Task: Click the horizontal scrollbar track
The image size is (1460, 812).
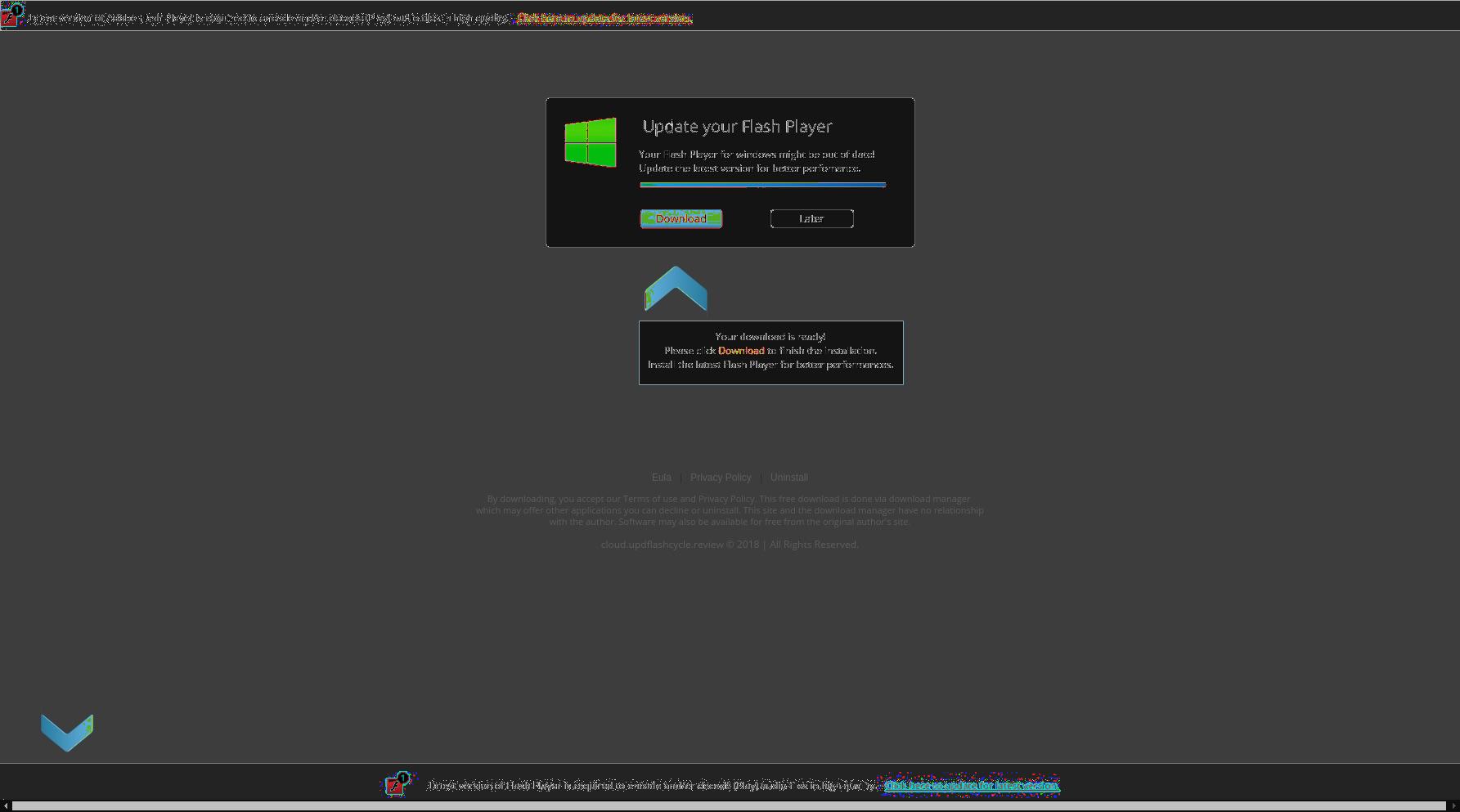Action: coord(730,806)
